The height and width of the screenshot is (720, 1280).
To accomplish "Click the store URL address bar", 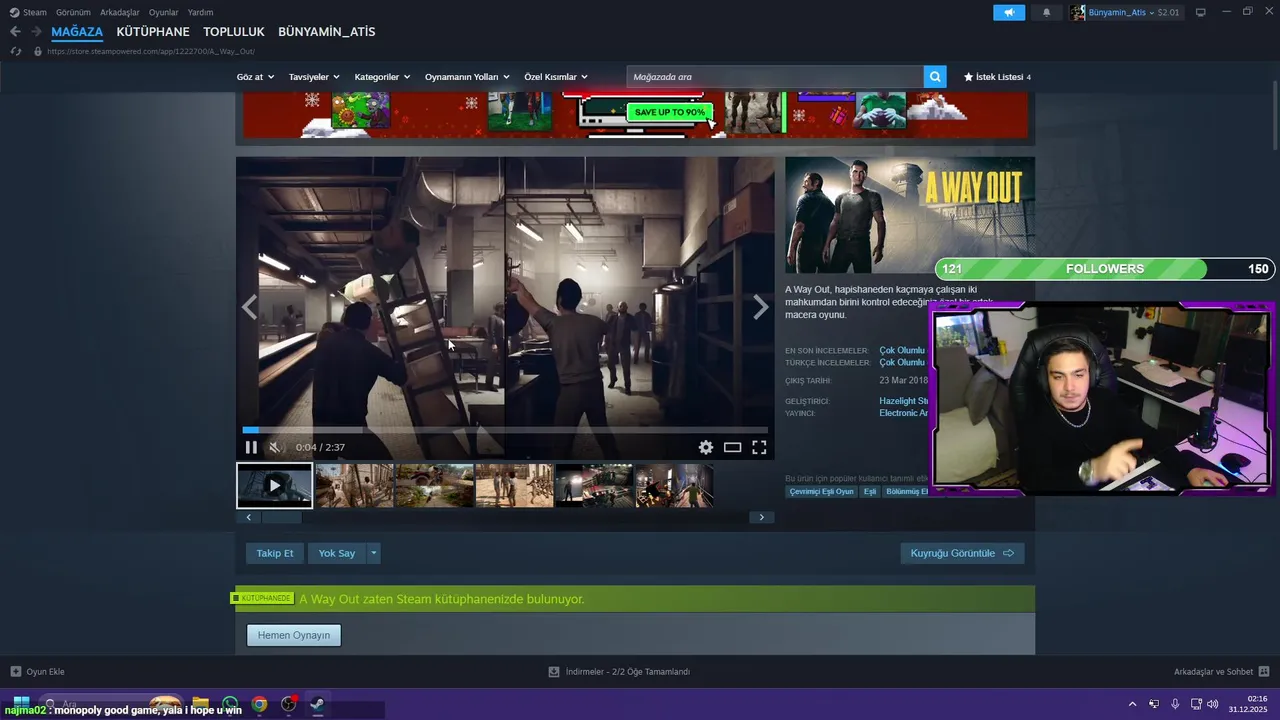I will point(150,51).
